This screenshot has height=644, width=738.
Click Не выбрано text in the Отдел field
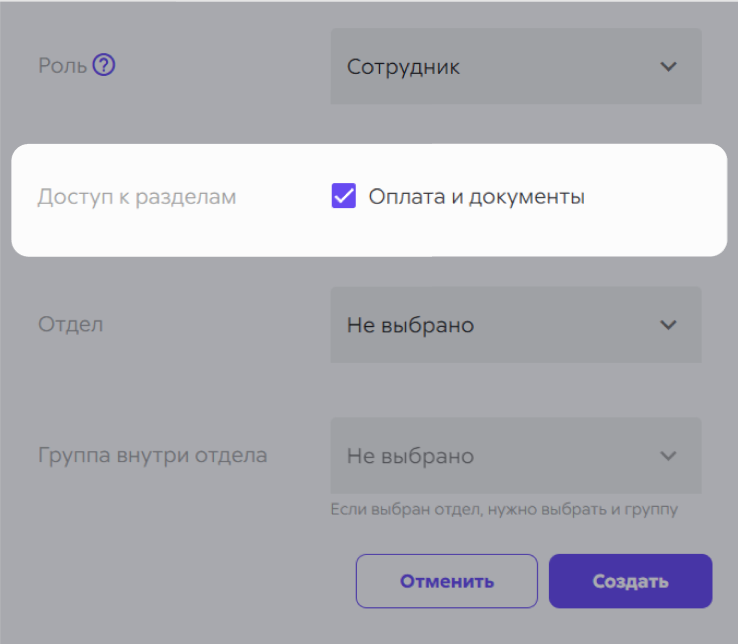410,325
